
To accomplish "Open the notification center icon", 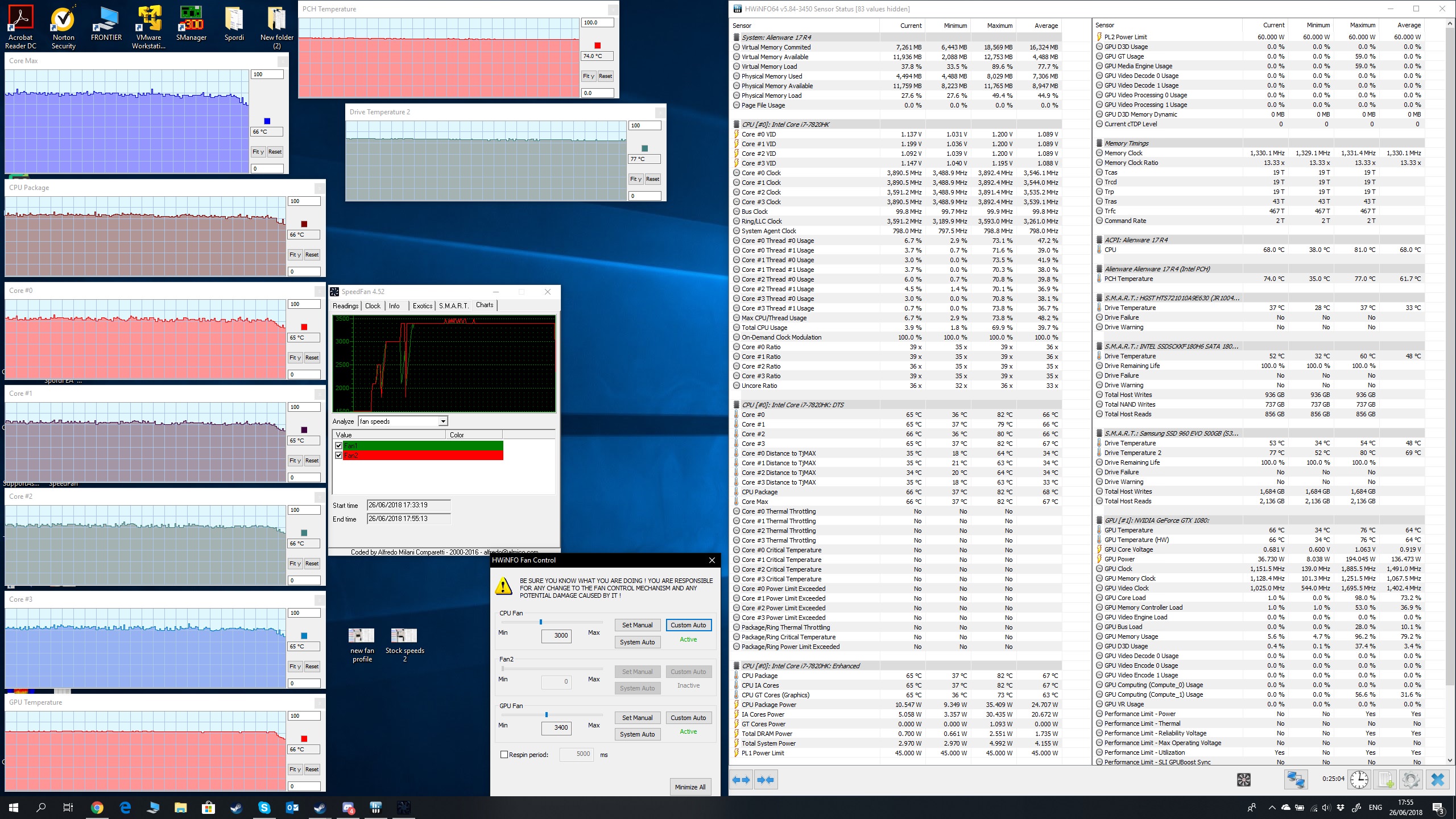I will click(1438, 808).
